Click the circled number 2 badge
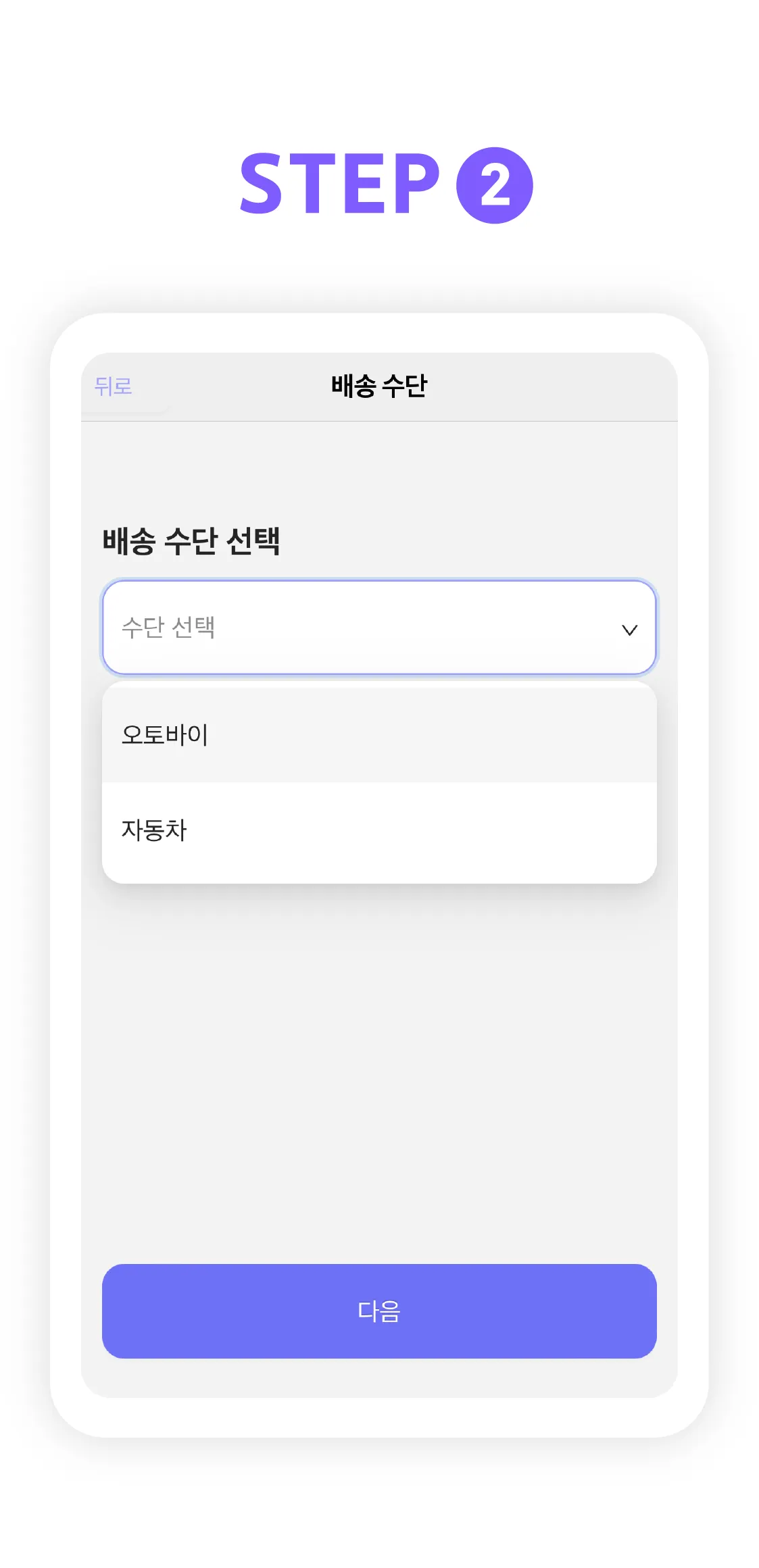Screen dimensions: 759x1568 [x=494, y=185]
